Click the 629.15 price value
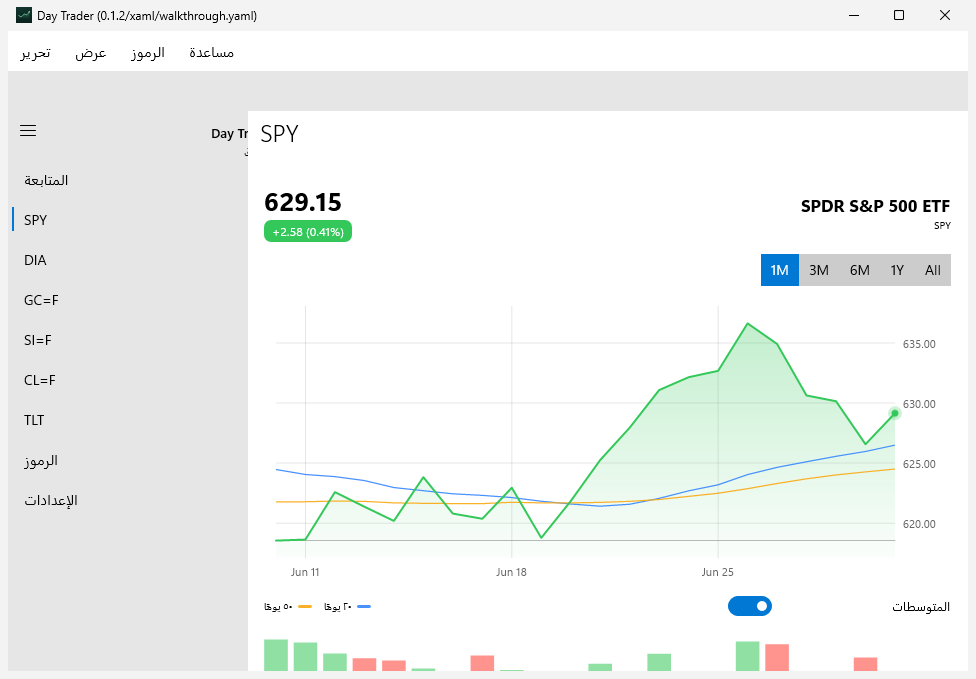976x679 pixels. pyautogui.click(x=303, y=202)
